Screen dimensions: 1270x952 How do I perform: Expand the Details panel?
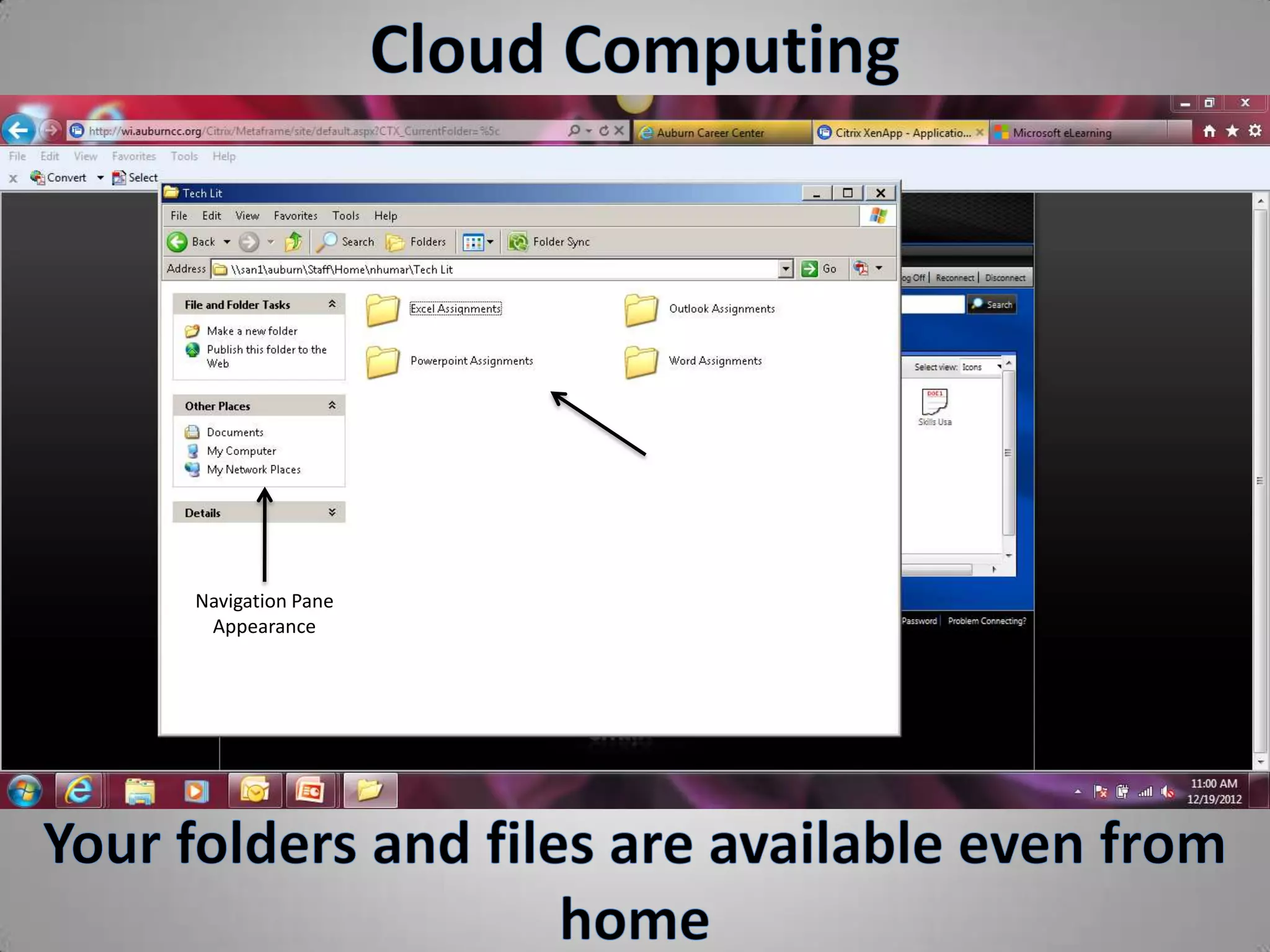(332, 513)
